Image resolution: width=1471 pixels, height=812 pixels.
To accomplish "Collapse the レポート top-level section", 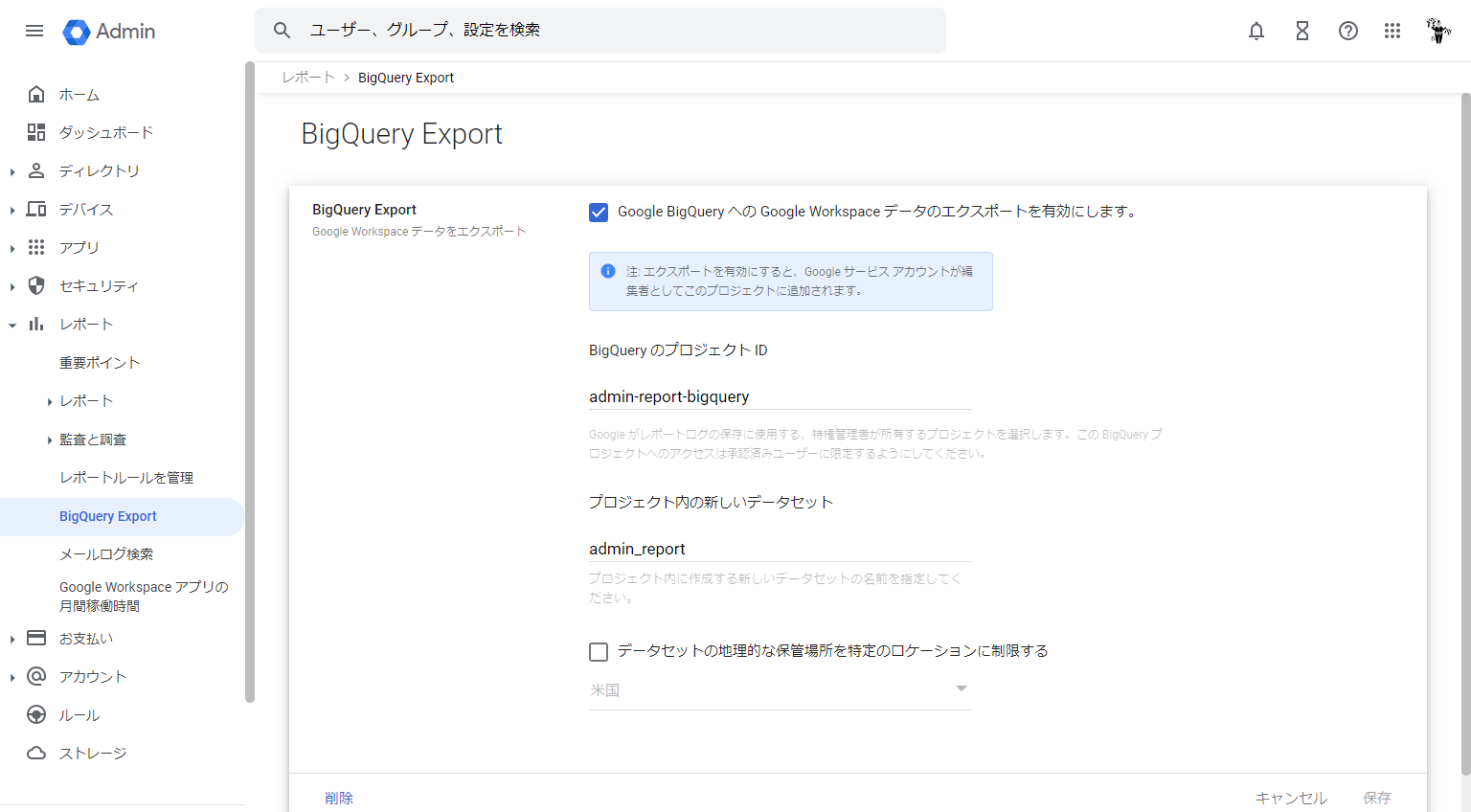I will (12, 326).
